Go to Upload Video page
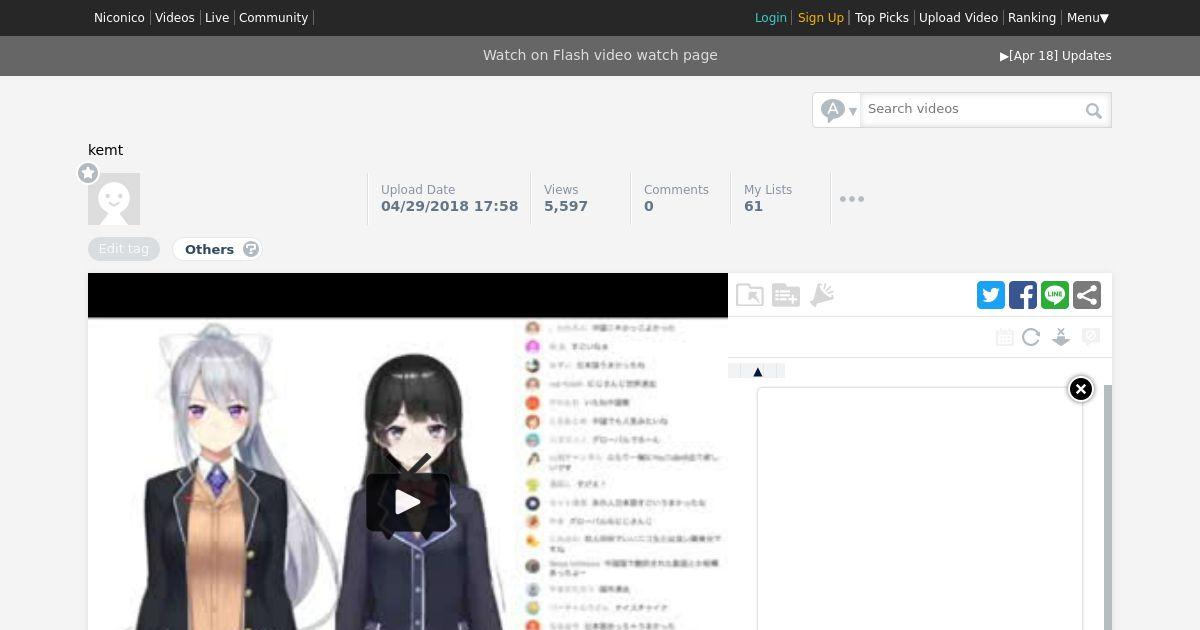 click(x=958, y=18)
